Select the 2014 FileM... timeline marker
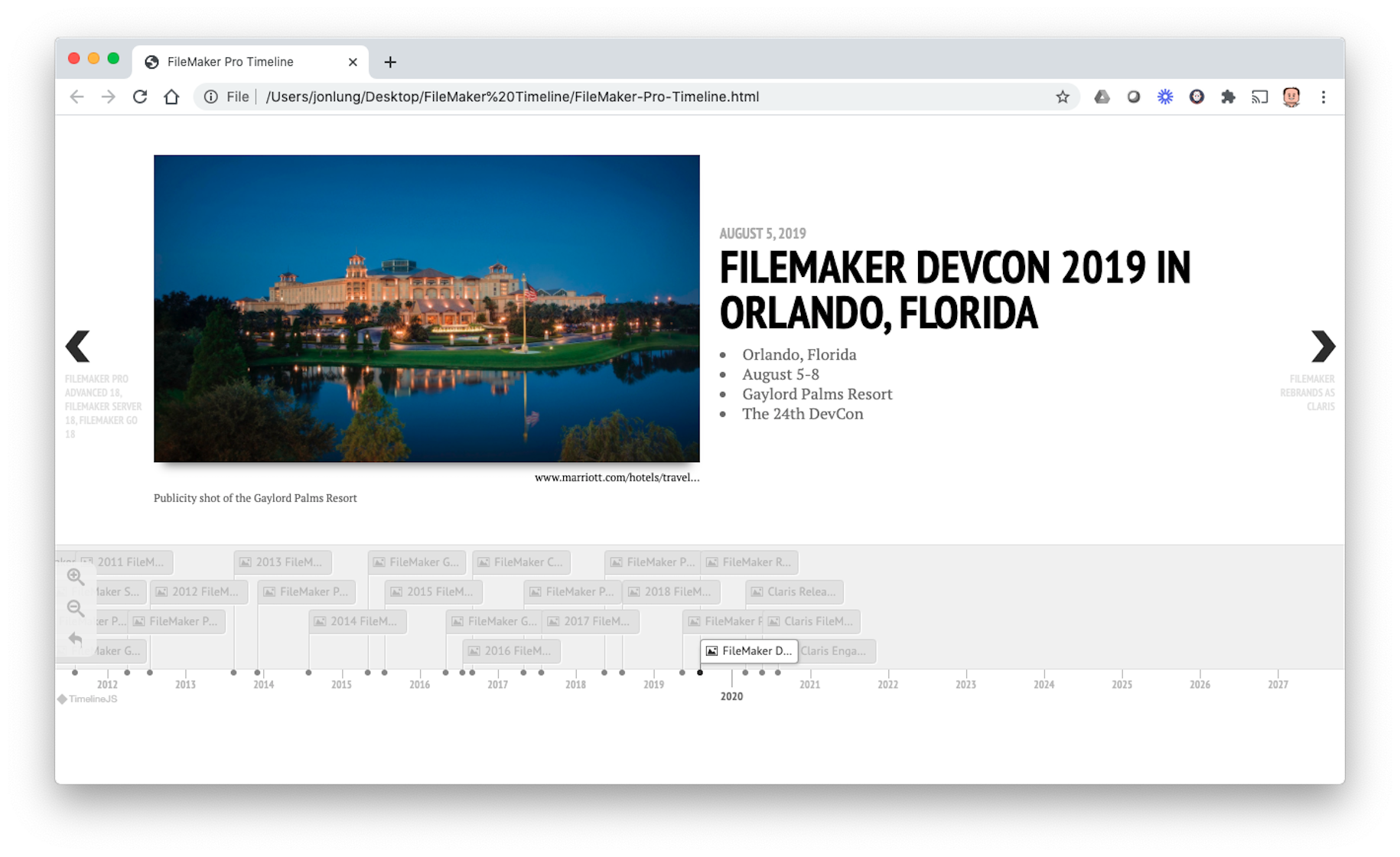Image resolution: width=1400 pixels, height=857 pixels. [x=357, y=621]
